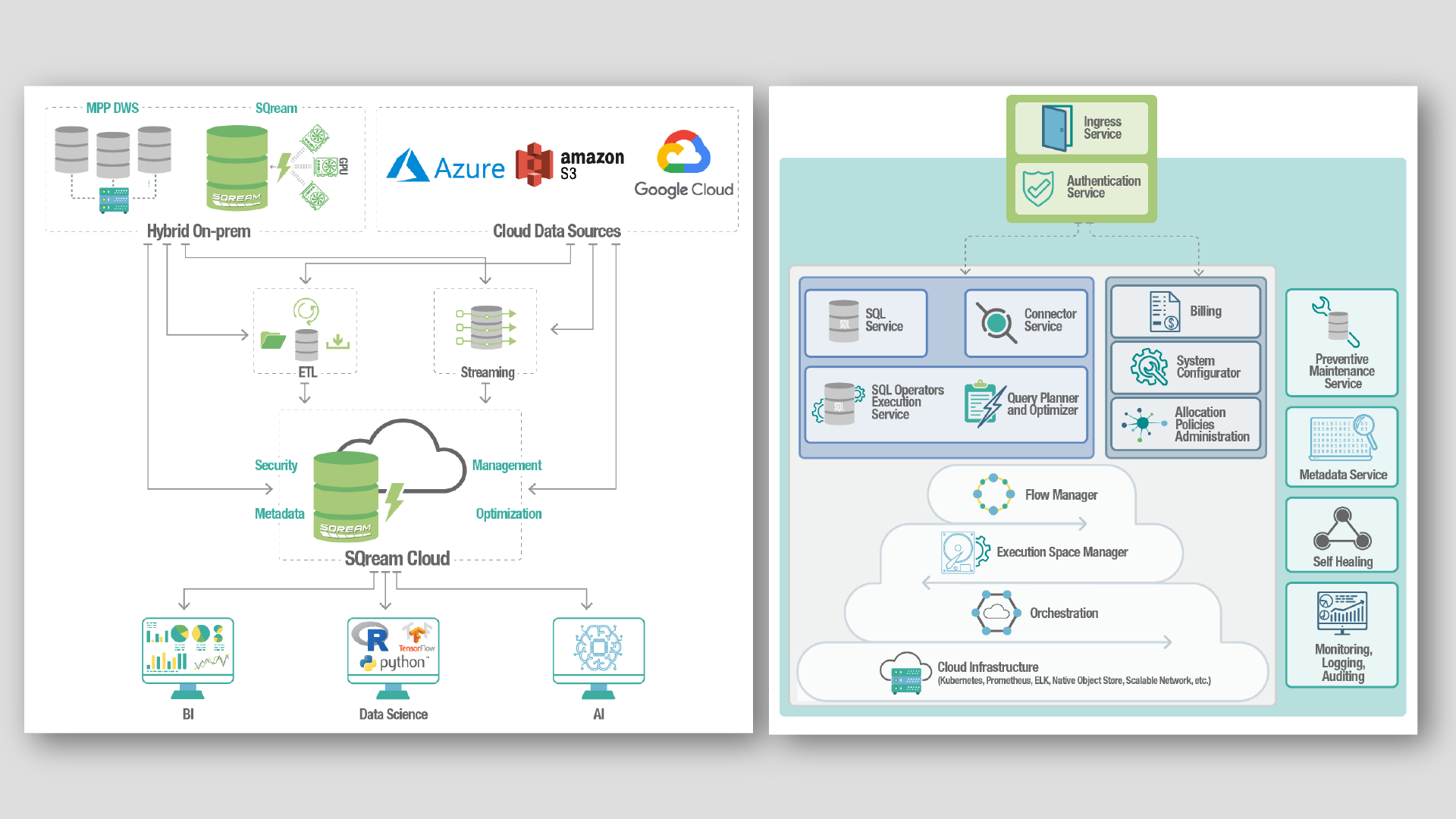Viewport: 1456px width, 819px height.
Task: Select the ETL box icon
Action: pyautogui.click(x=306, y=331)
